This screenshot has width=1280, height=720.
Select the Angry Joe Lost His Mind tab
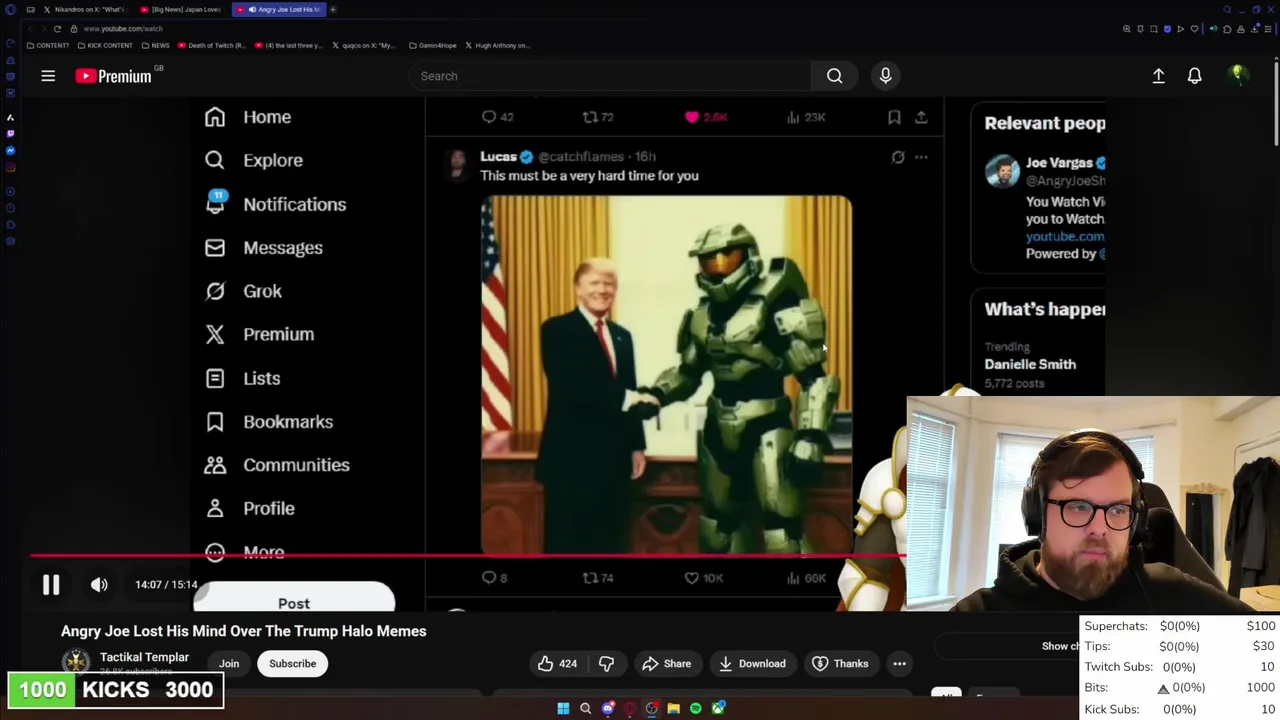point(278,9)
